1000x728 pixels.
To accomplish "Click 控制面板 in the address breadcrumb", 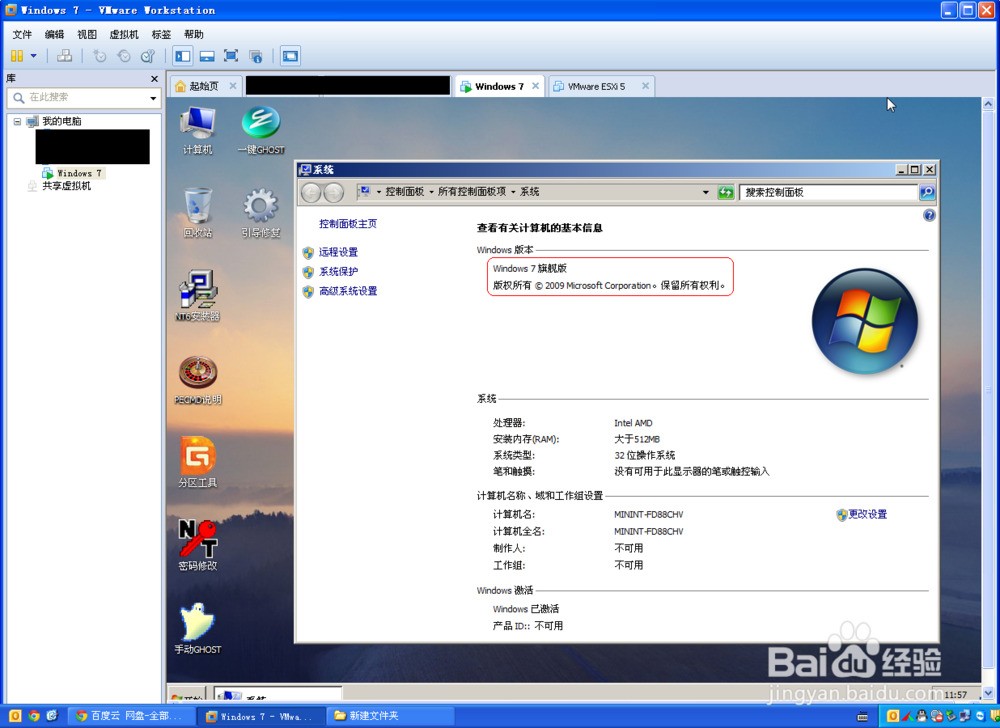I will [x=404, y=192].
